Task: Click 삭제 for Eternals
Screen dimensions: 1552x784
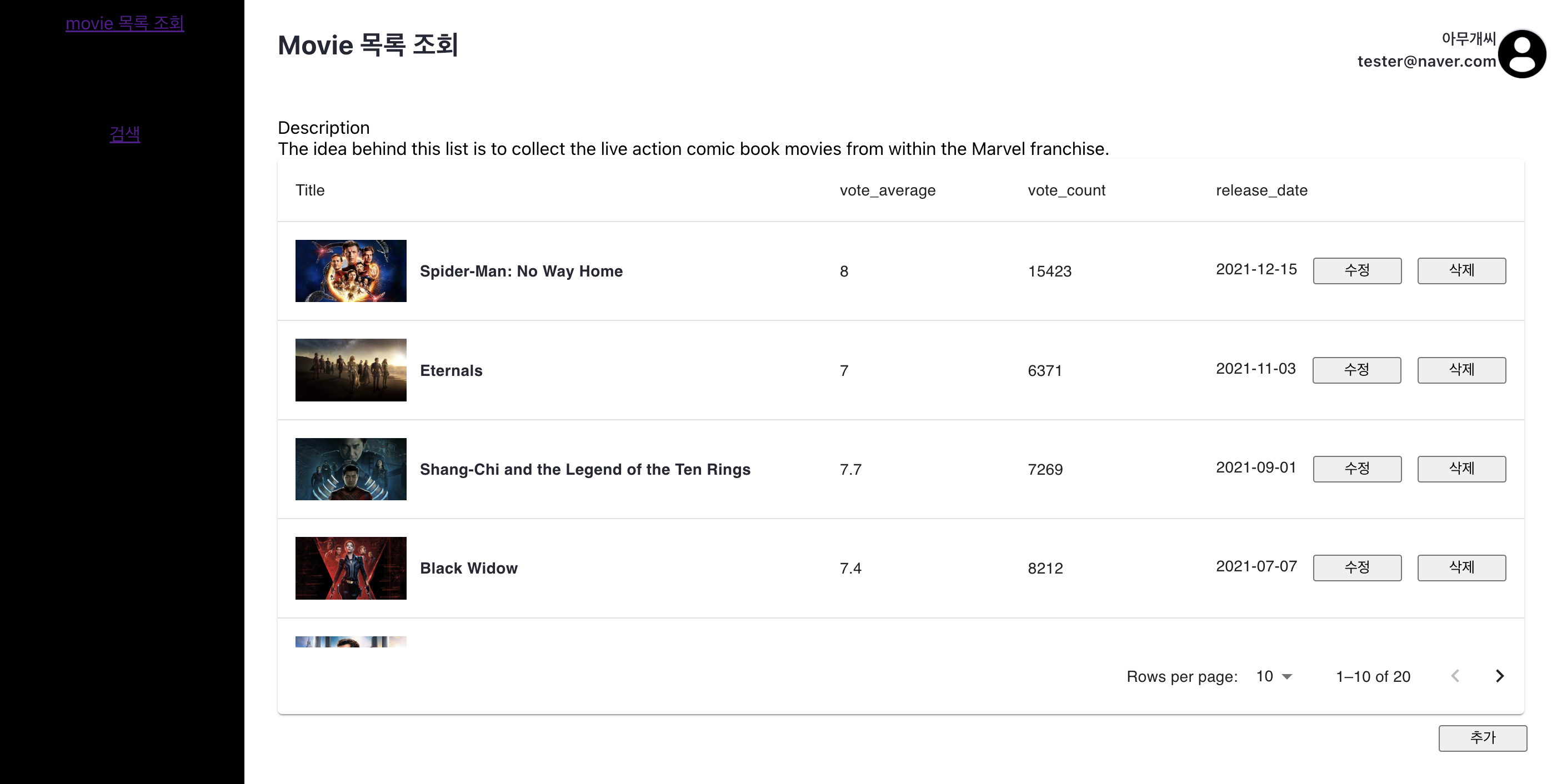Action: coord(1461,370)
